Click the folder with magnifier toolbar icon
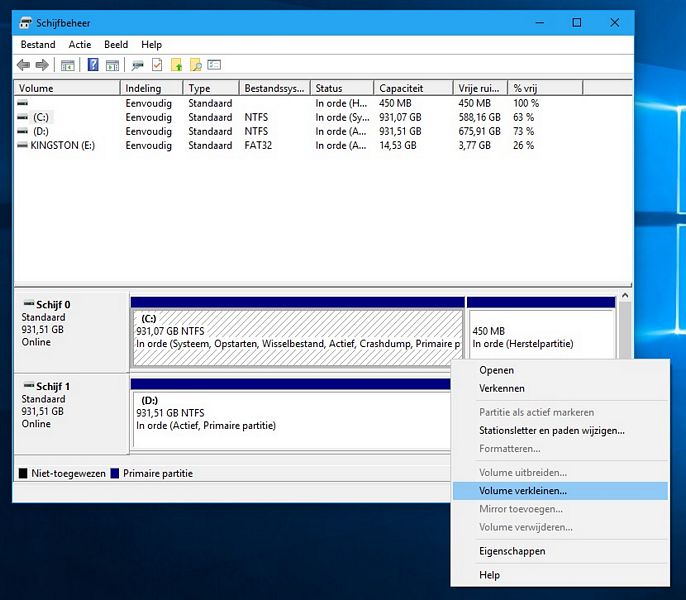Screen dimensions: 686x600 (196, 65)
